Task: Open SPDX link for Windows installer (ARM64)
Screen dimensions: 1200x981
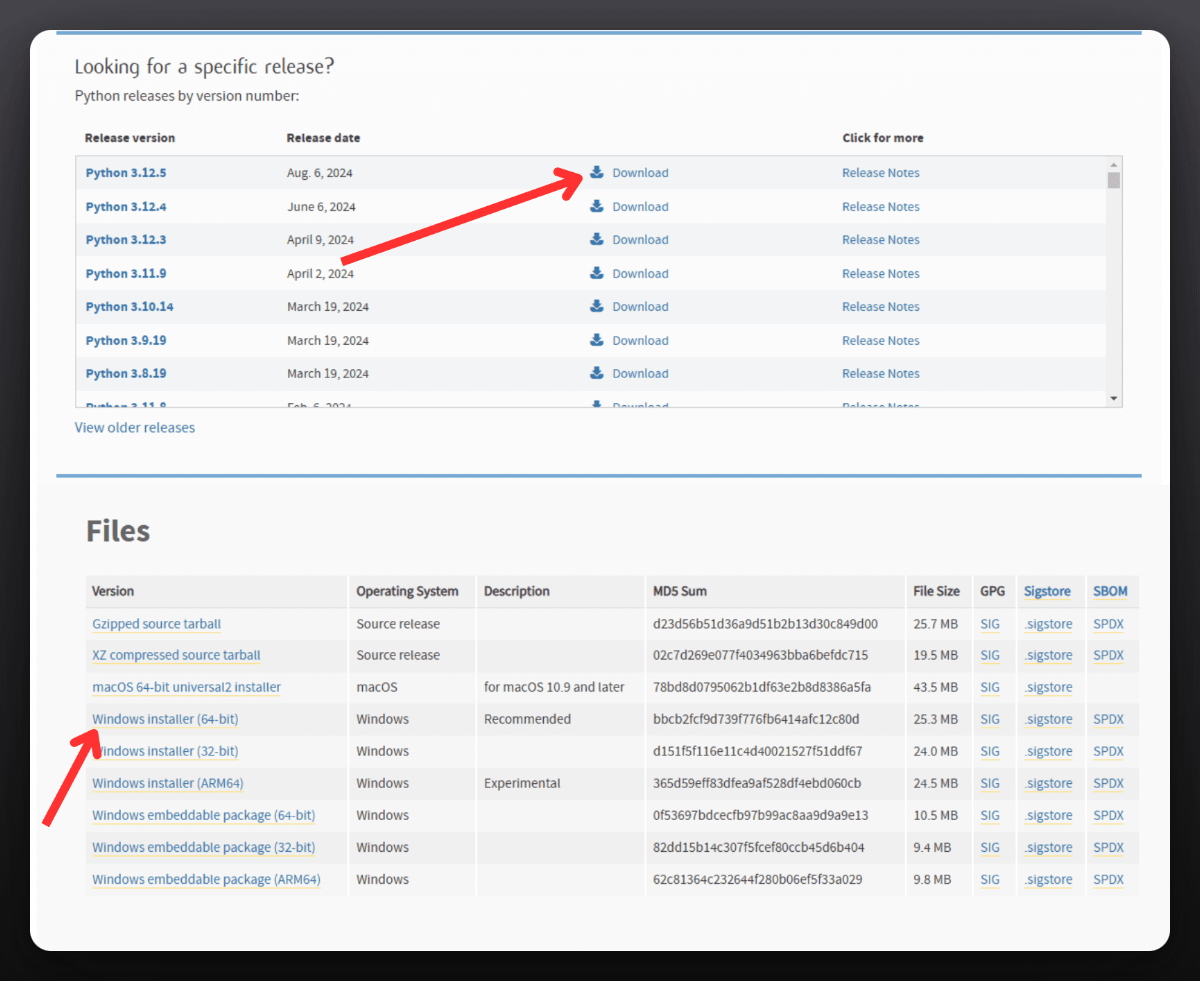Action: point(1108,784)
